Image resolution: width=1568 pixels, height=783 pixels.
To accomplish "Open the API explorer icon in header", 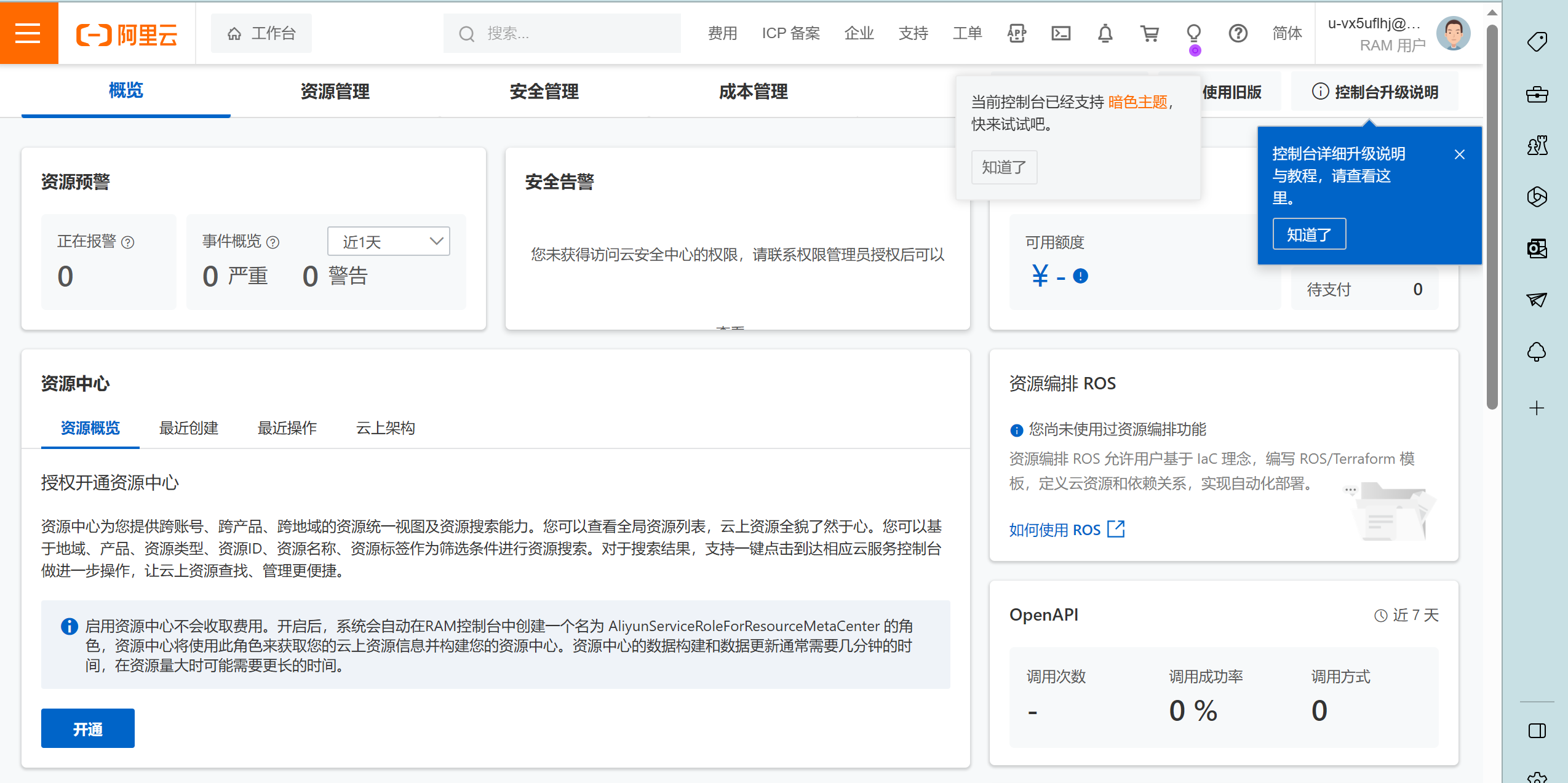I will click(1016, 33).
